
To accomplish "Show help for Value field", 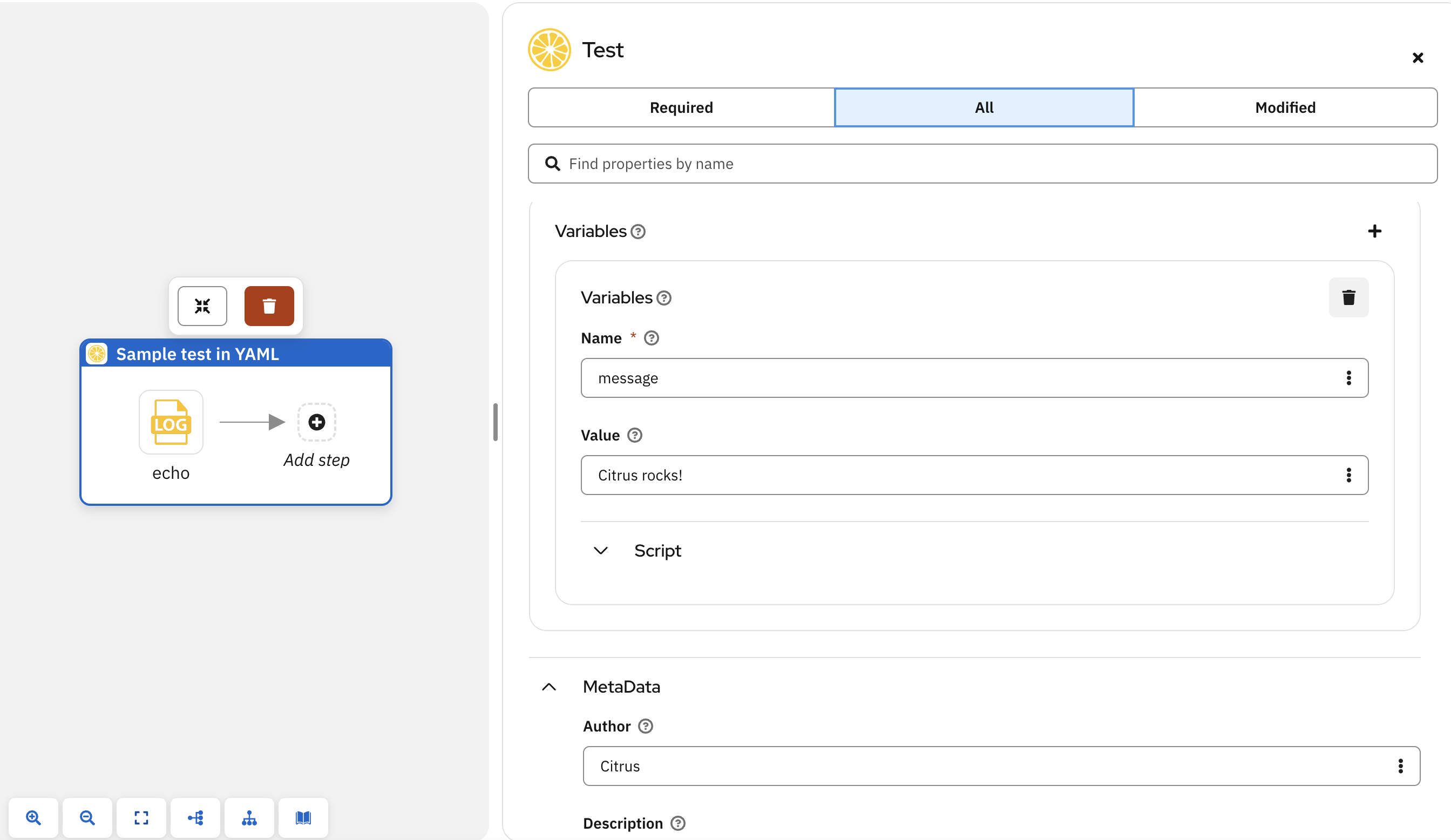I will coord(634,435).
